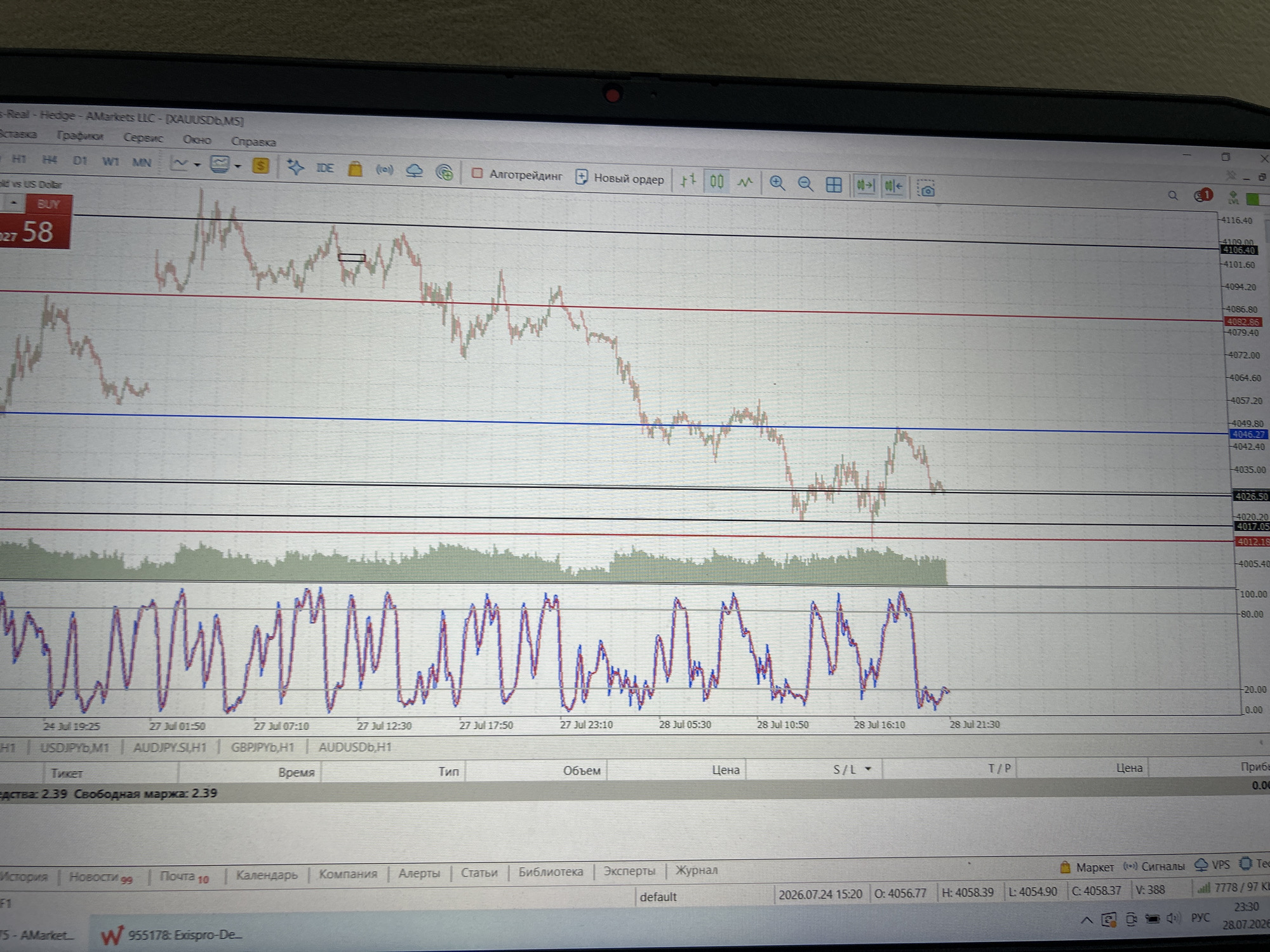Switch to line chart mode
The image size is (1270, 952).
click(x=745, y=183)
